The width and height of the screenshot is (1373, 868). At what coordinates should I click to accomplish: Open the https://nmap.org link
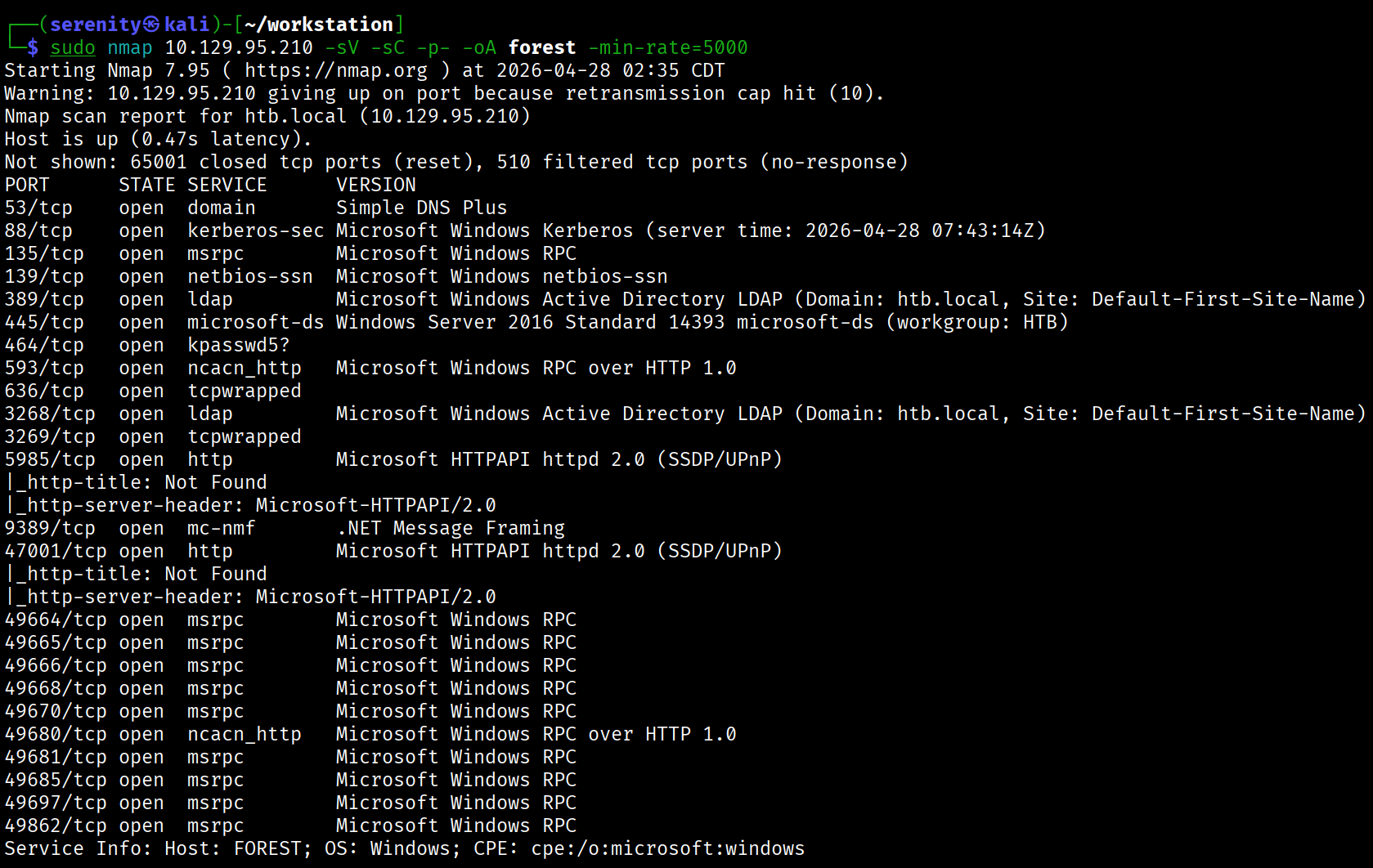(335, 70)
